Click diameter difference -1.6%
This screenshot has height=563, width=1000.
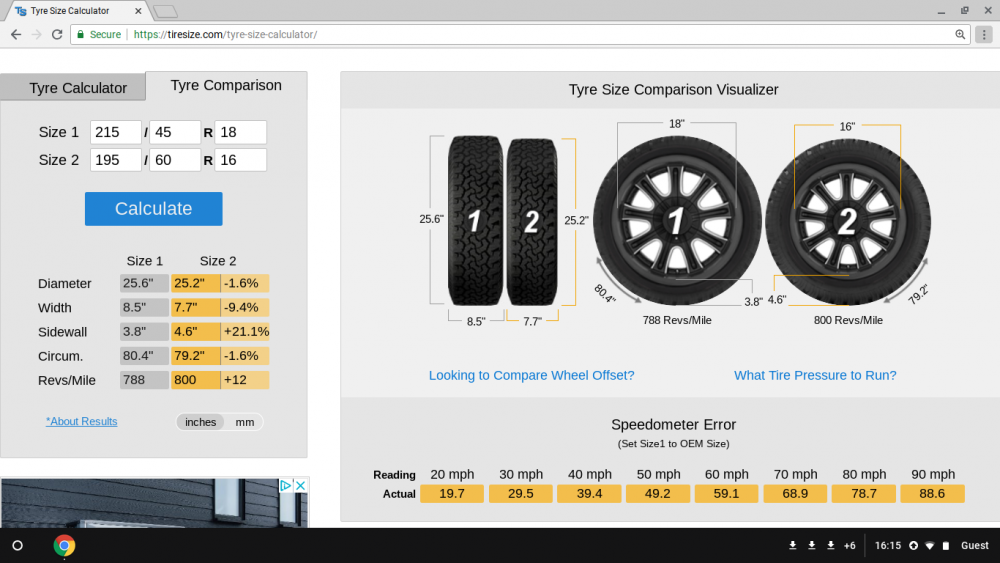tap(245, 283)
